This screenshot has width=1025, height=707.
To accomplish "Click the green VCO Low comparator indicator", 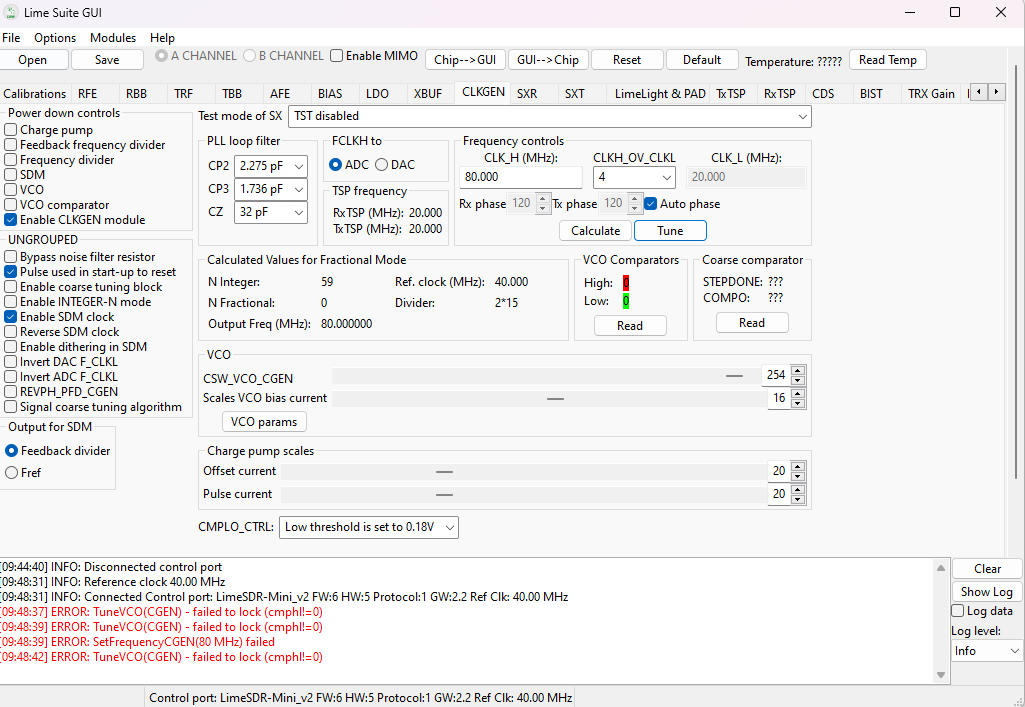I will coord(626,301).
